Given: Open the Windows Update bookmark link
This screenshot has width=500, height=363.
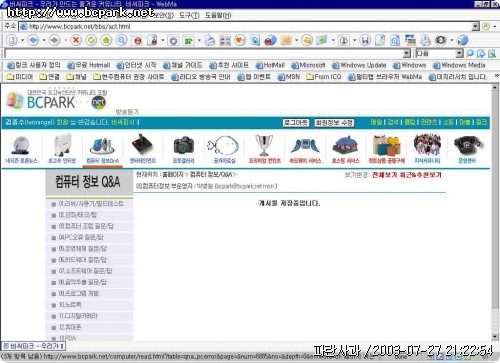Looking at the screenshot, I should pyautogui.click(x=359, y=65).
